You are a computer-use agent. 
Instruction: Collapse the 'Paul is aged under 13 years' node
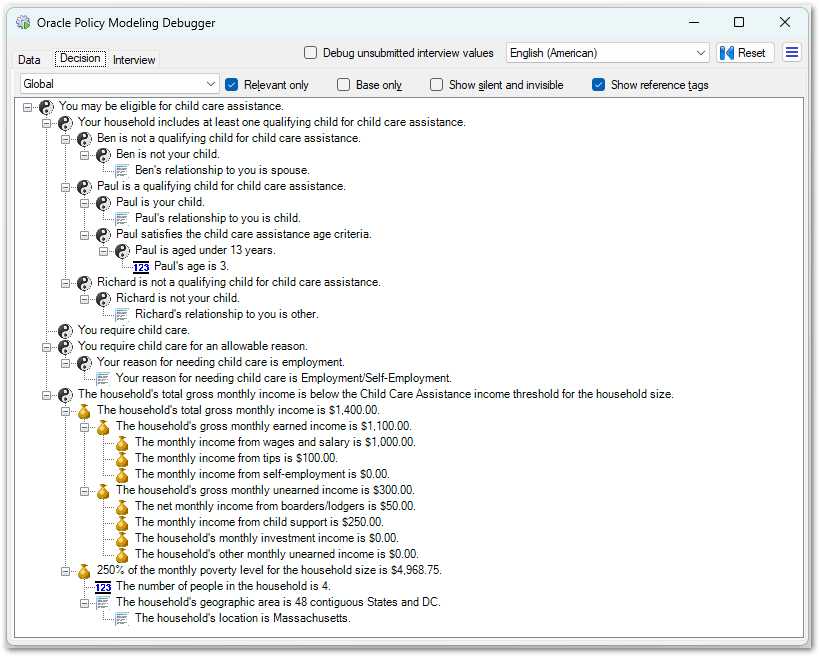click(x=103, y=252)
